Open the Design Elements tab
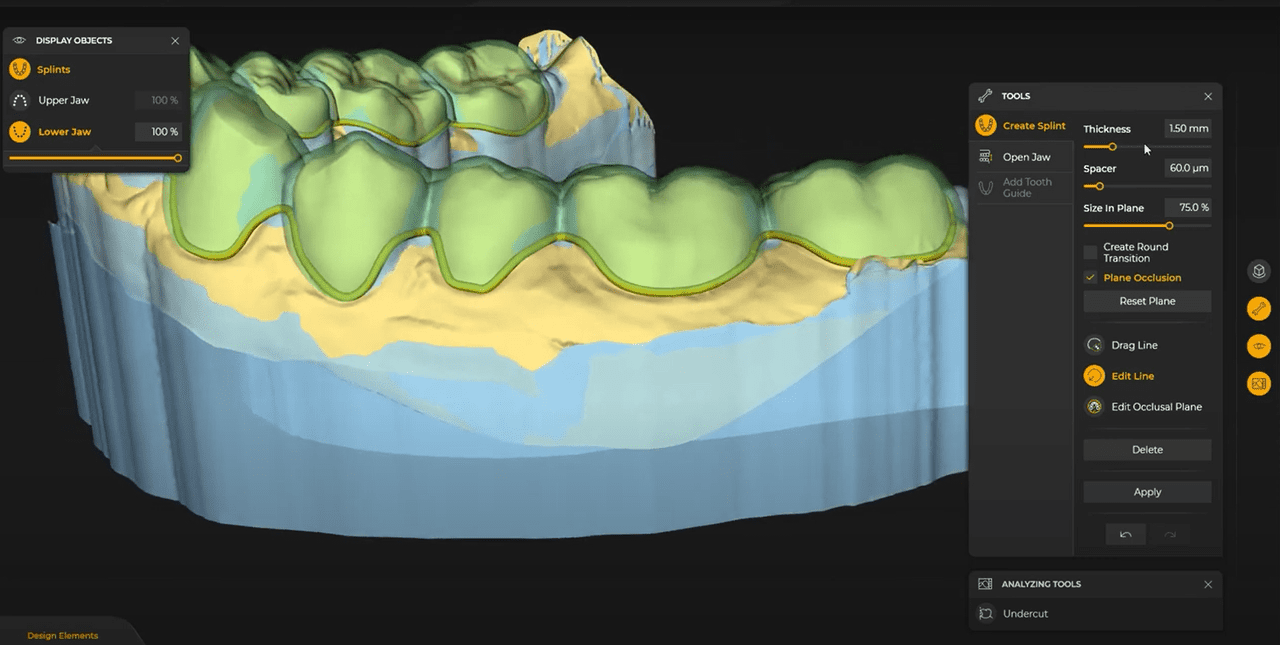Screen dimensions: 1280x645 [63, 635]
